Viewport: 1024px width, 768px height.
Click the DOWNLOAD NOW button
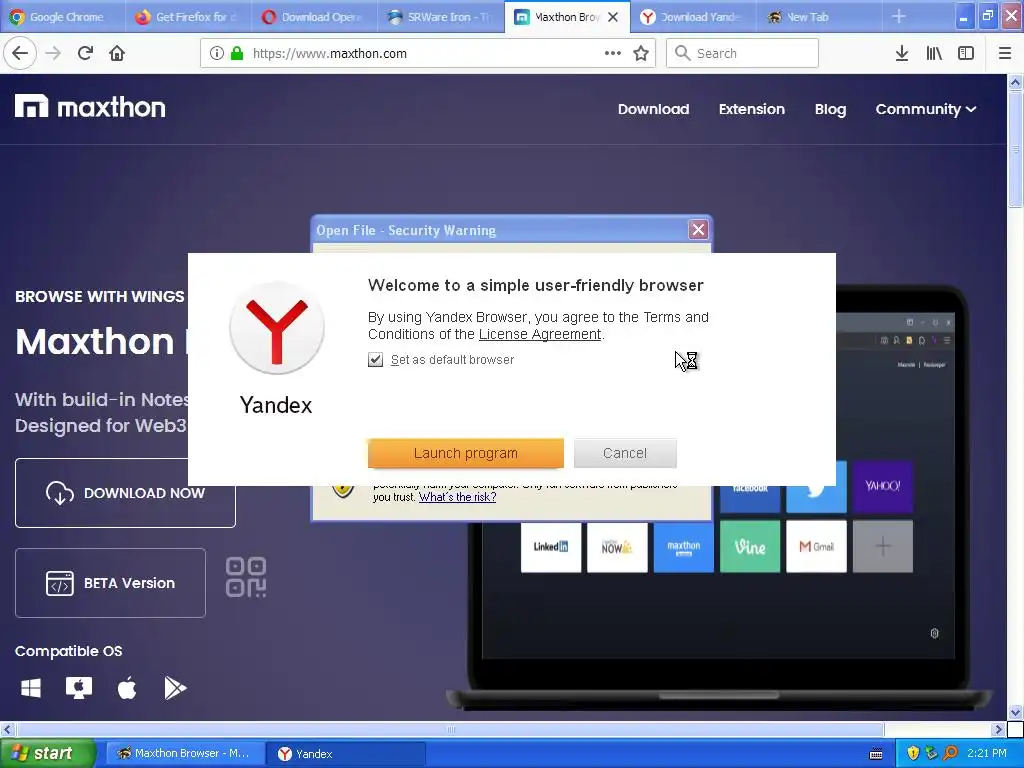click(125, 493)
